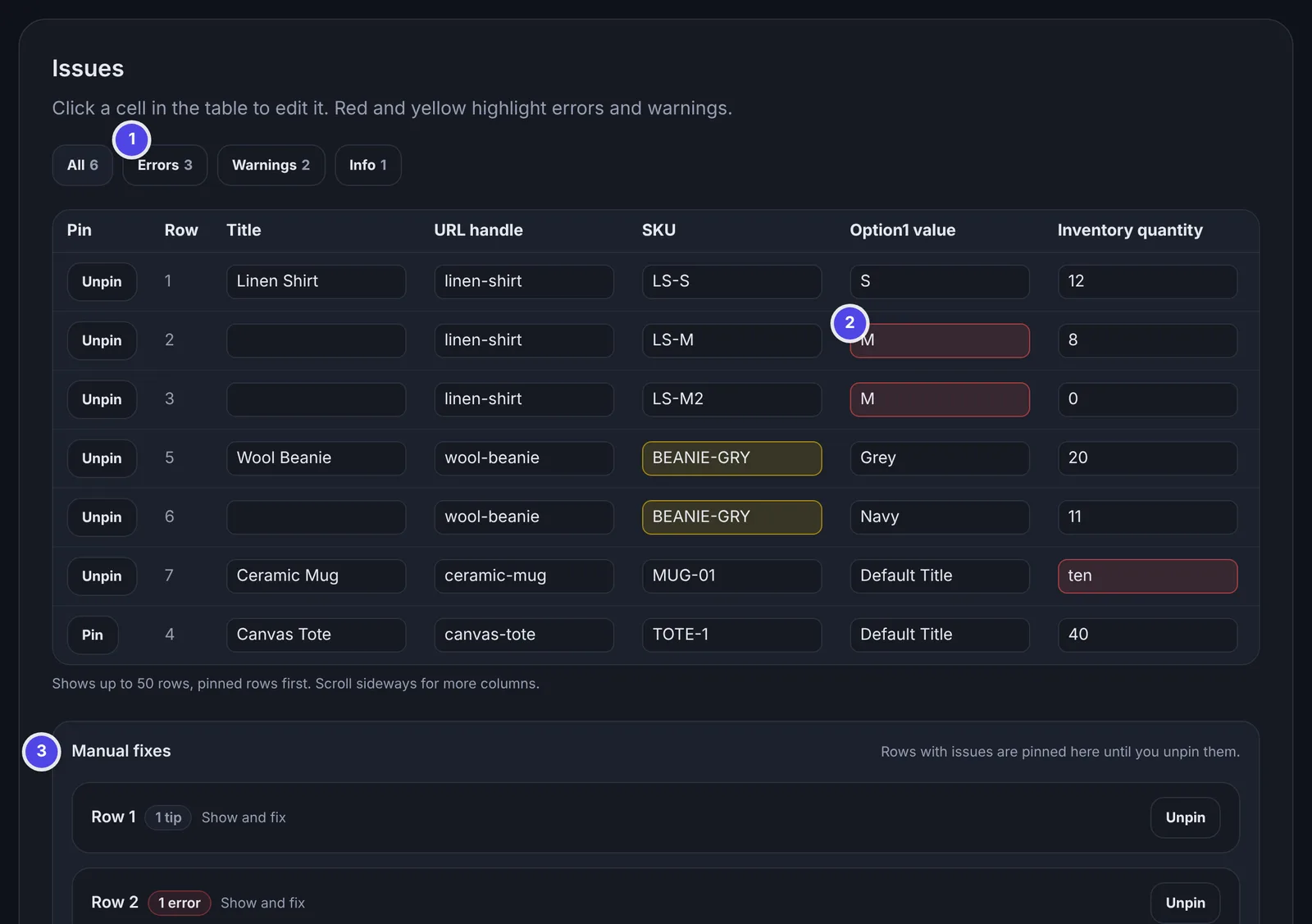The image size is (1312, 924).
Task: Unpin table row 3 with SKU LS-M2
Action: [102, 399]
